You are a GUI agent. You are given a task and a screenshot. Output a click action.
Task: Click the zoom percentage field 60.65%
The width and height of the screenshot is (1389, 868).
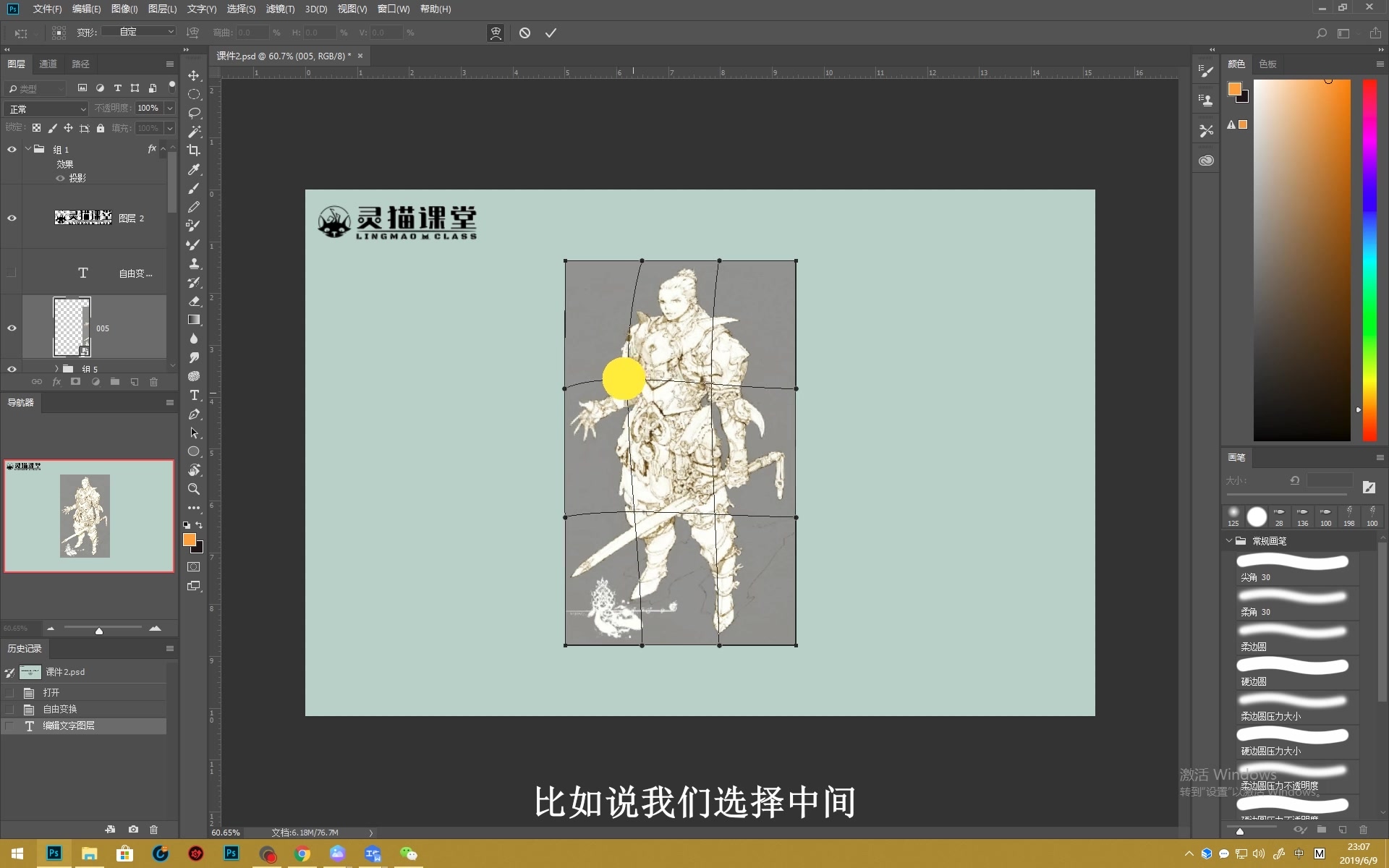226,833
